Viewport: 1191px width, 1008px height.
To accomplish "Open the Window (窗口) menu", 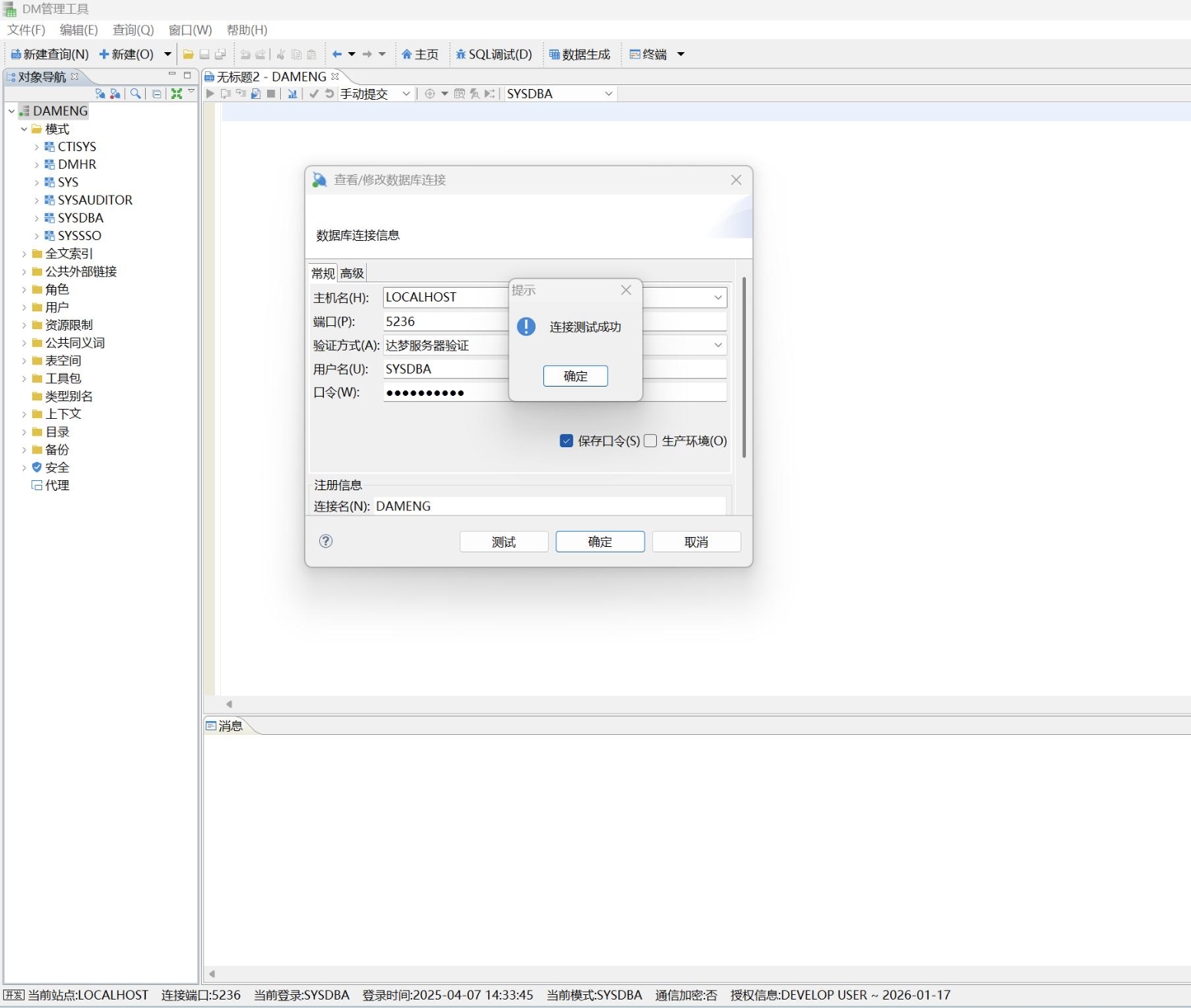I will click(x=190, y=30).
